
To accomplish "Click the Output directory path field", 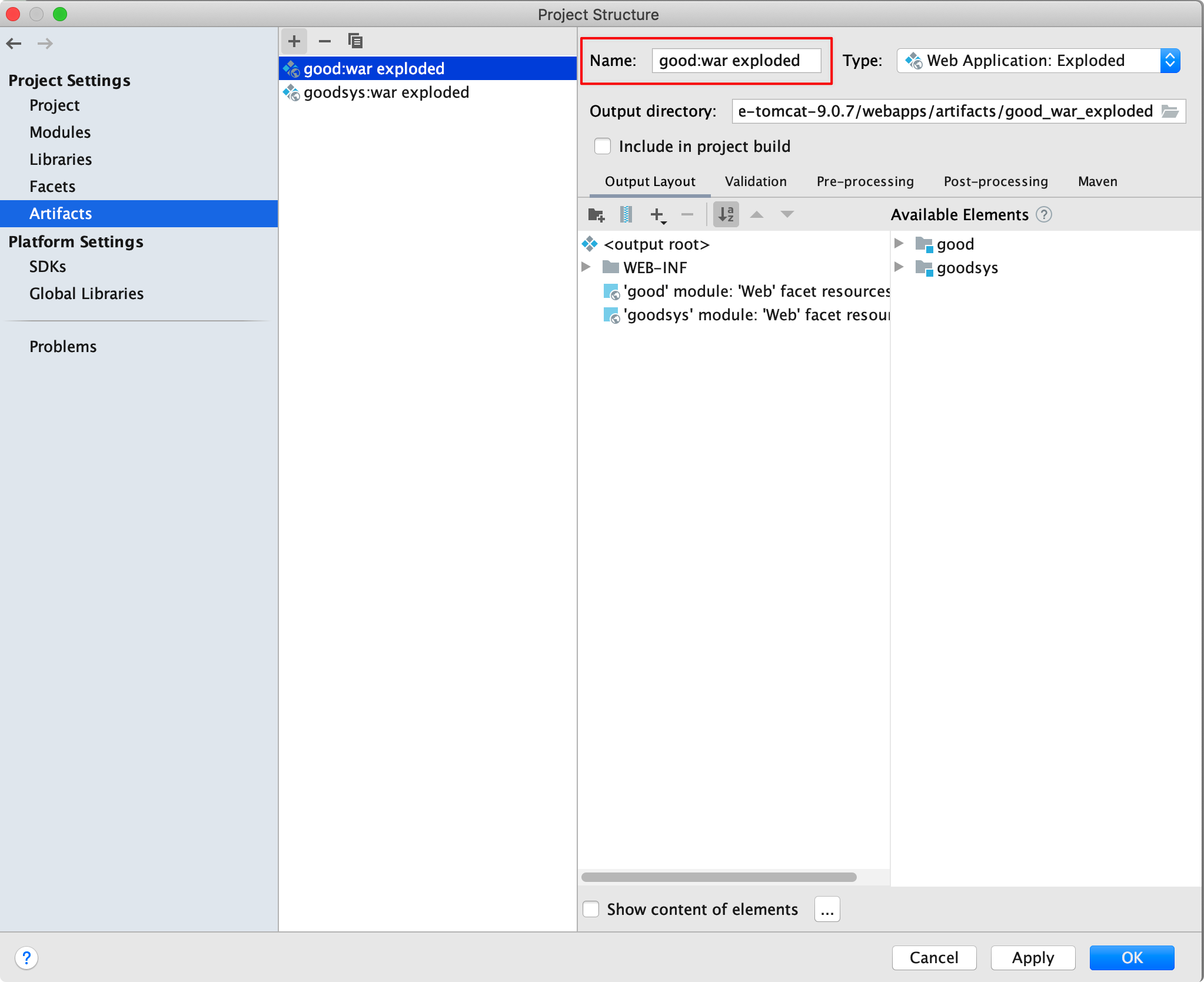I will [959, 111].
